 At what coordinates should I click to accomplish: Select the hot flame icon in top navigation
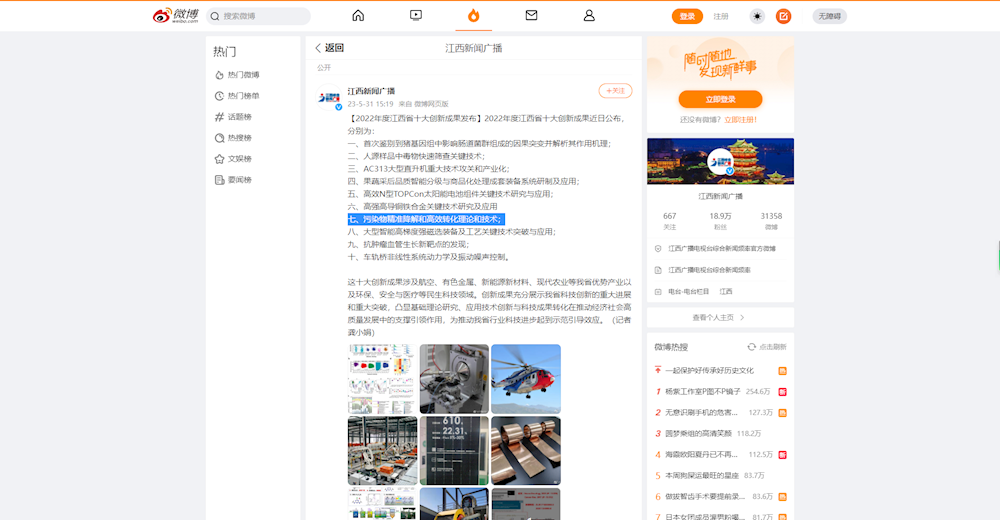[x=473, y=16]
